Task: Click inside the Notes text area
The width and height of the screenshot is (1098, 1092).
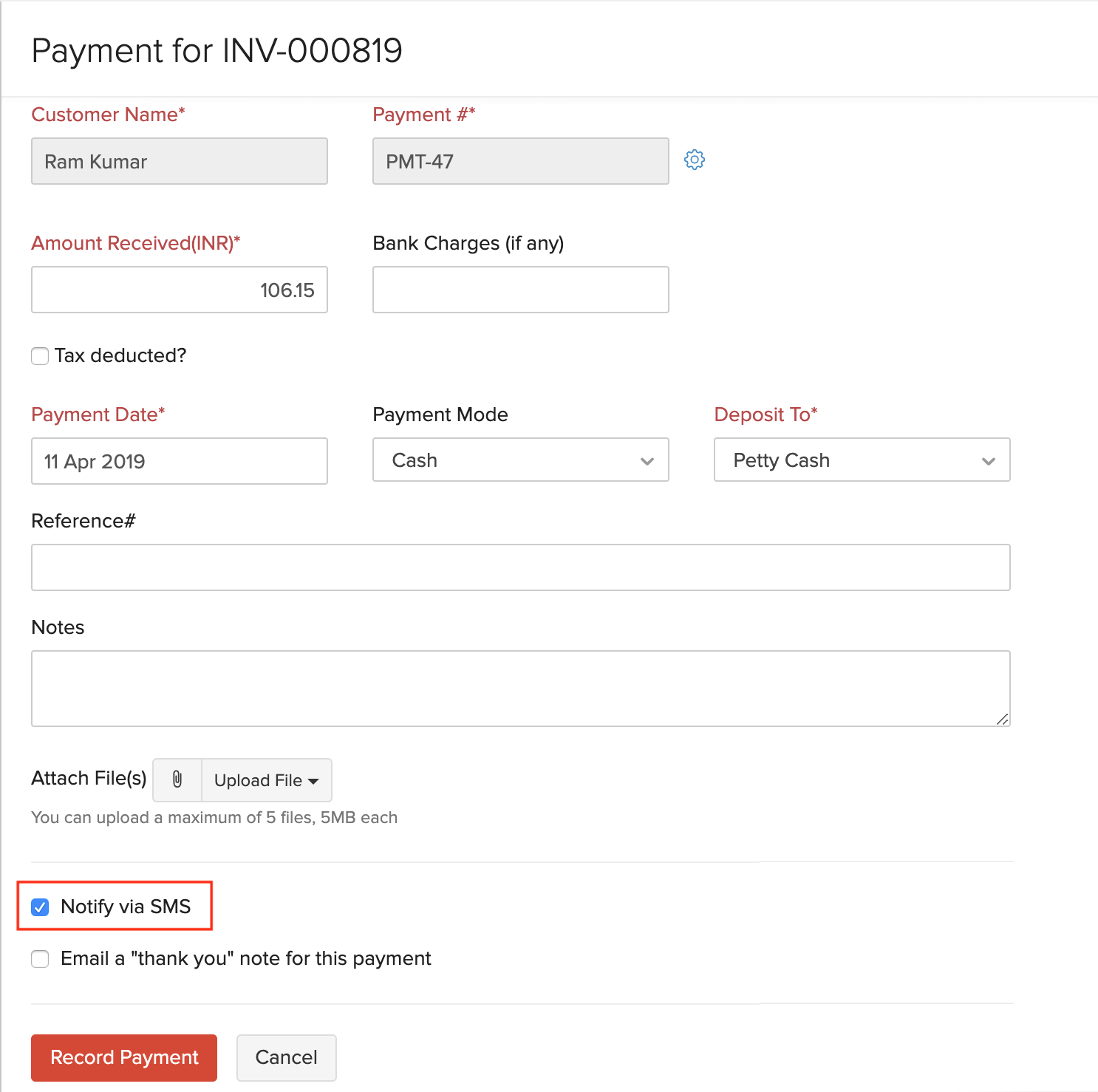Action: pos(520,688)
